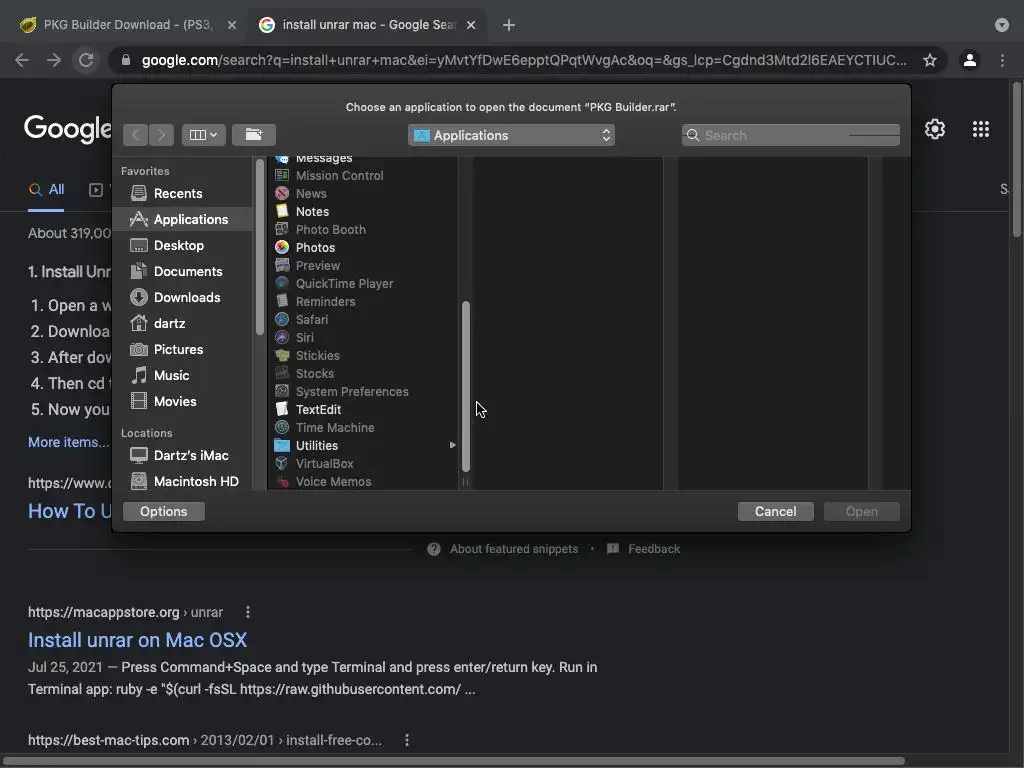Viewport: 1024px width, 768px height.
Task: Open Desktop from the sidebar
Action: [182, 246]
